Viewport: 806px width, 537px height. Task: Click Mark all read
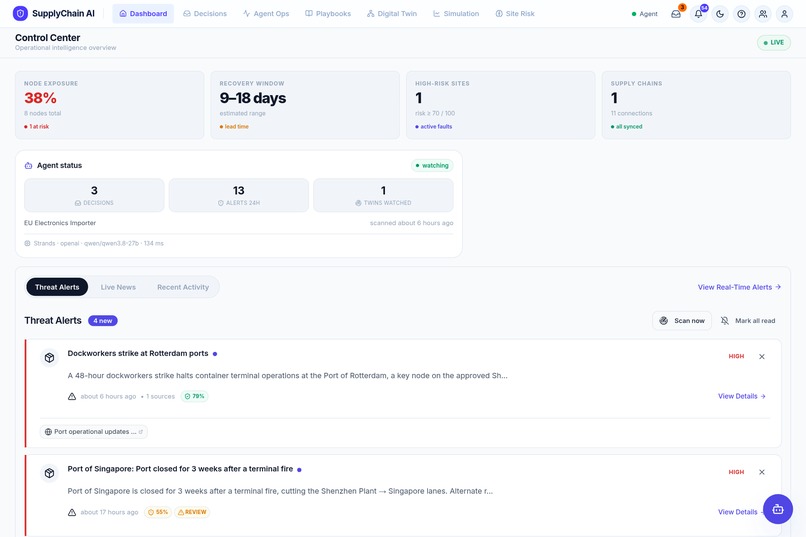[748, 321]
